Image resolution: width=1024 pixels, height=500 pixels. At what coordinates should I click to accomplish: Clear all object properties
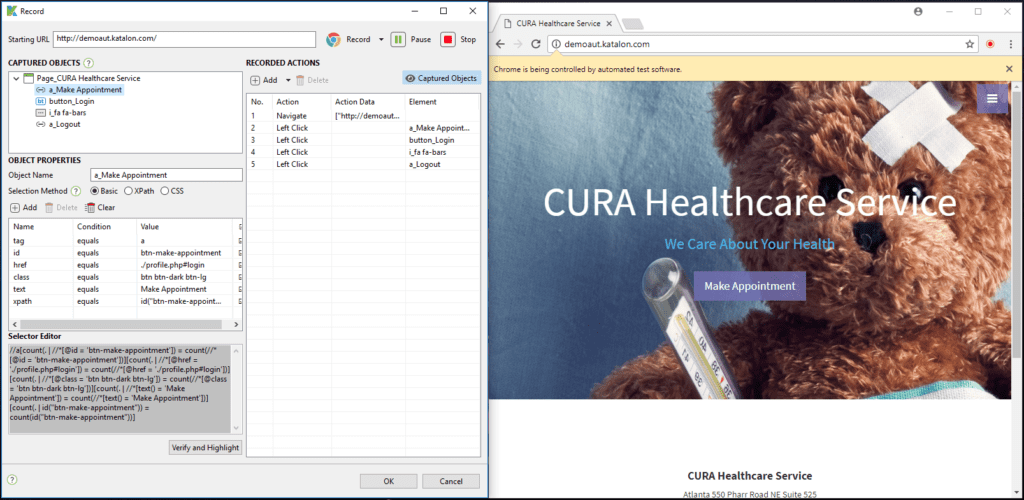pos(100,208)
